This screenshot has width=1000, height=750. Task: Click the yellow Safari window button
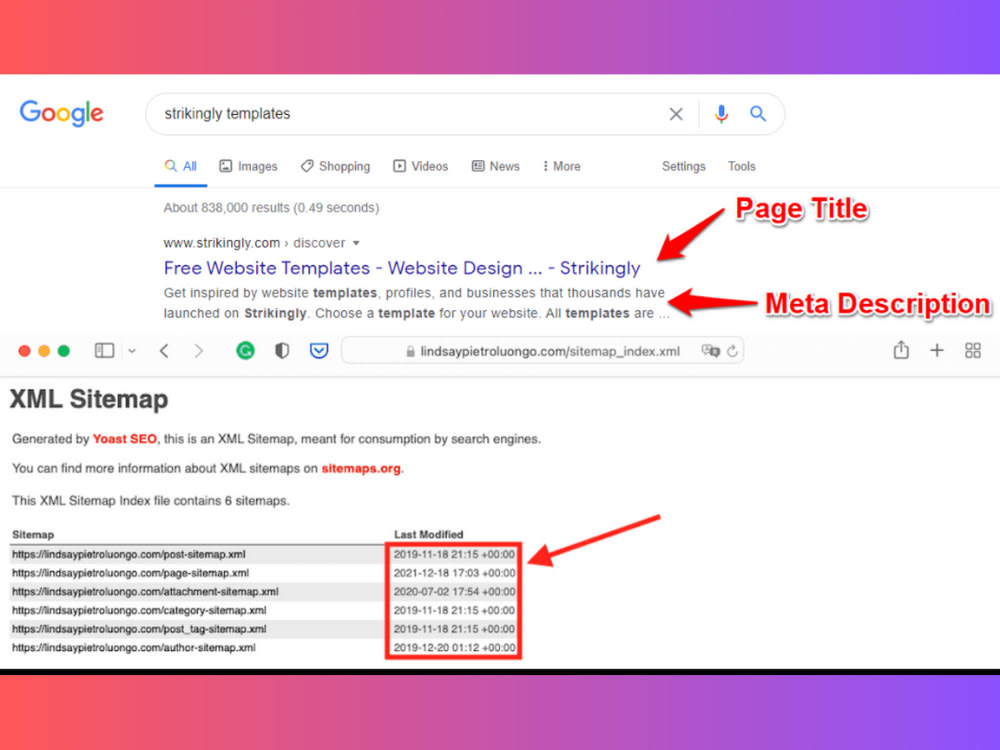click(x=44, y=351)
